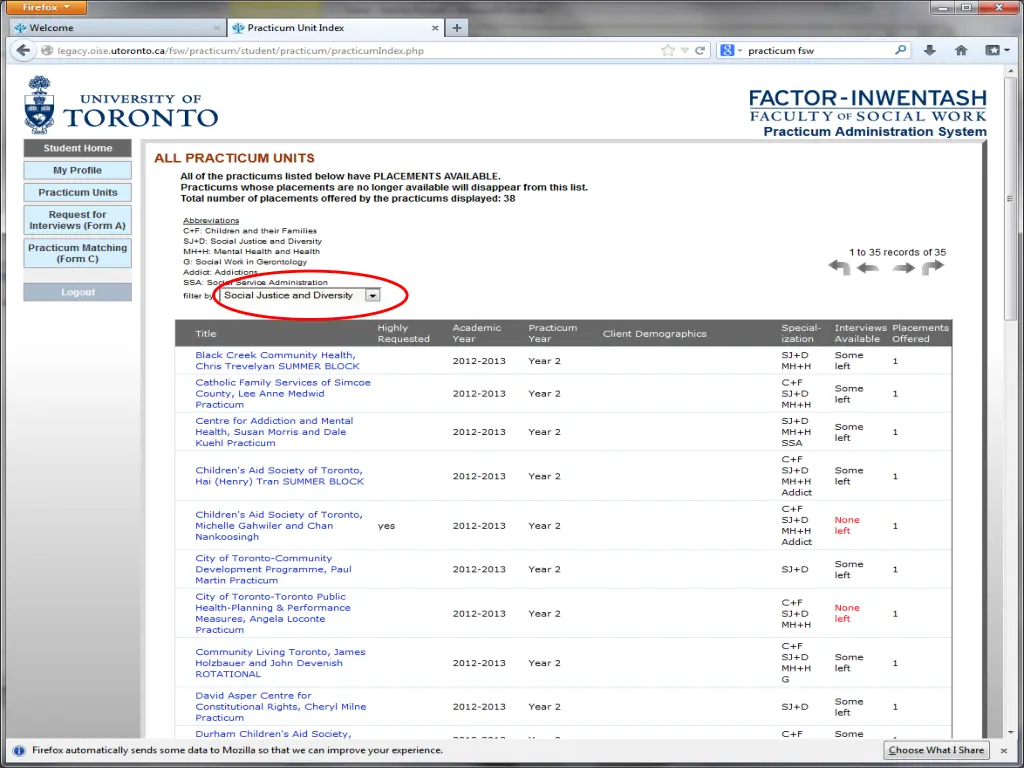Go to Student Home in sidebar

point(78,148)
